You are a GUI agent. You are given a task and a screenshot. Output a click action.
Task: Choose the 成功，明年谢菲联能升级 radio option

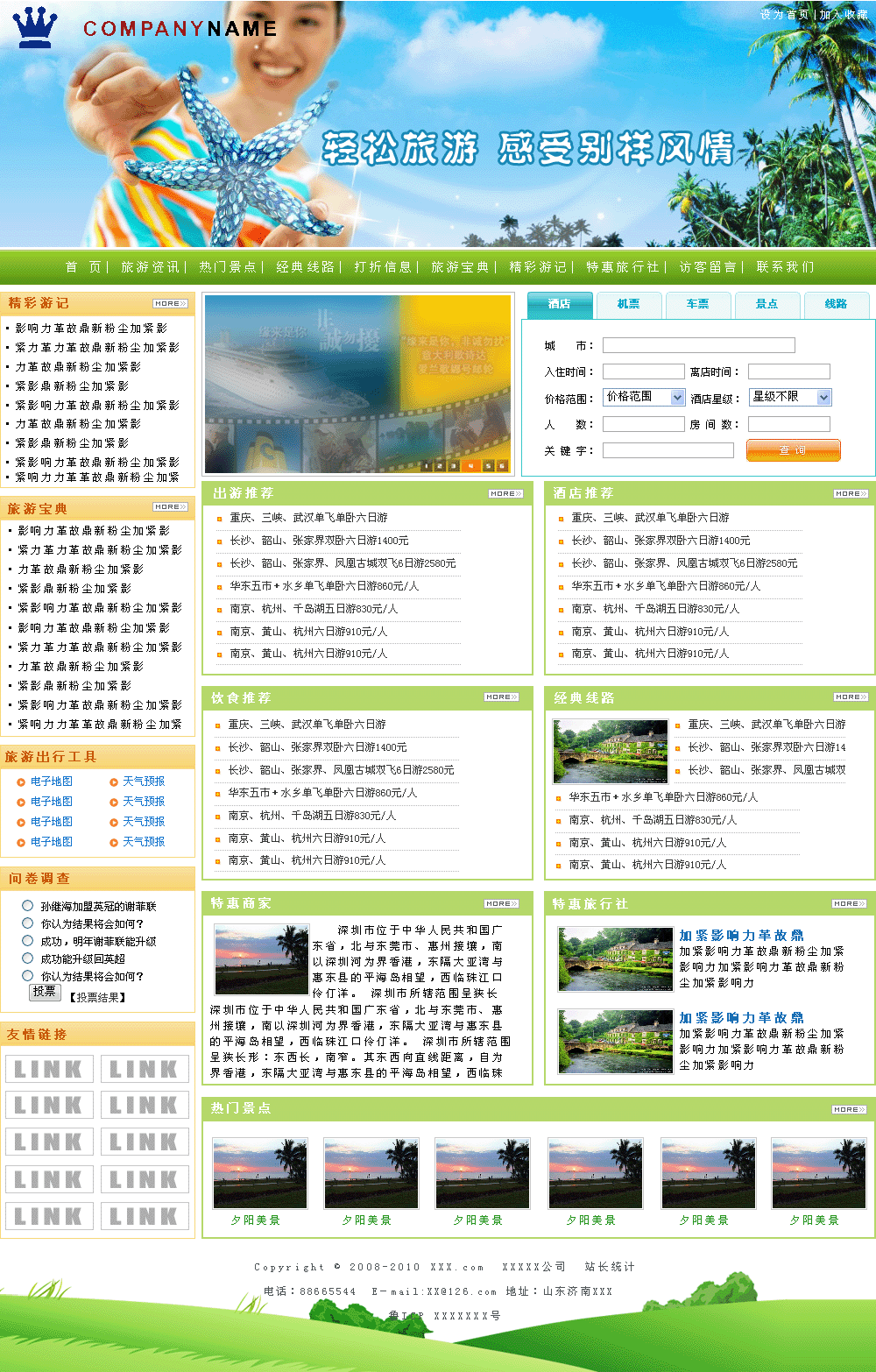tap(28, 941)
